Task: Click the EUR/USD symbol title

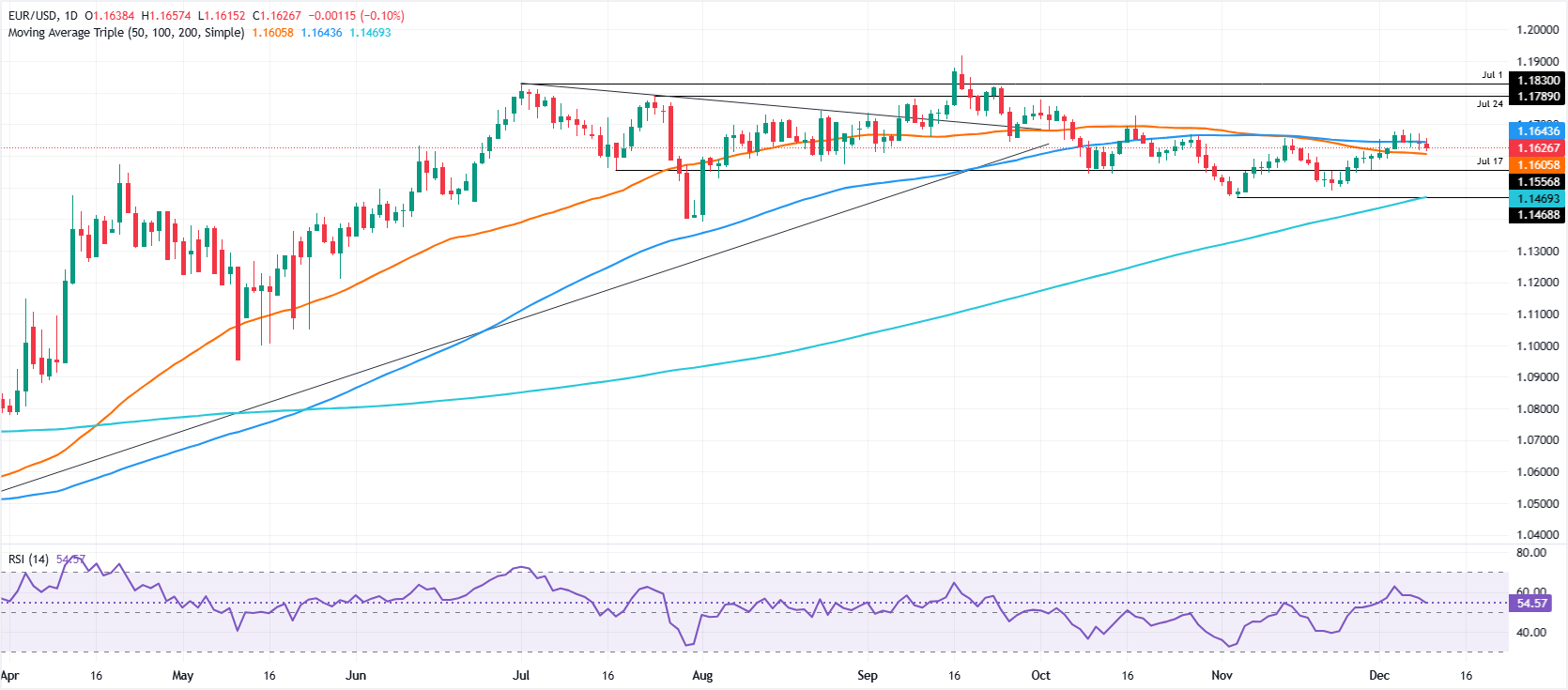Action: (34, 16)
